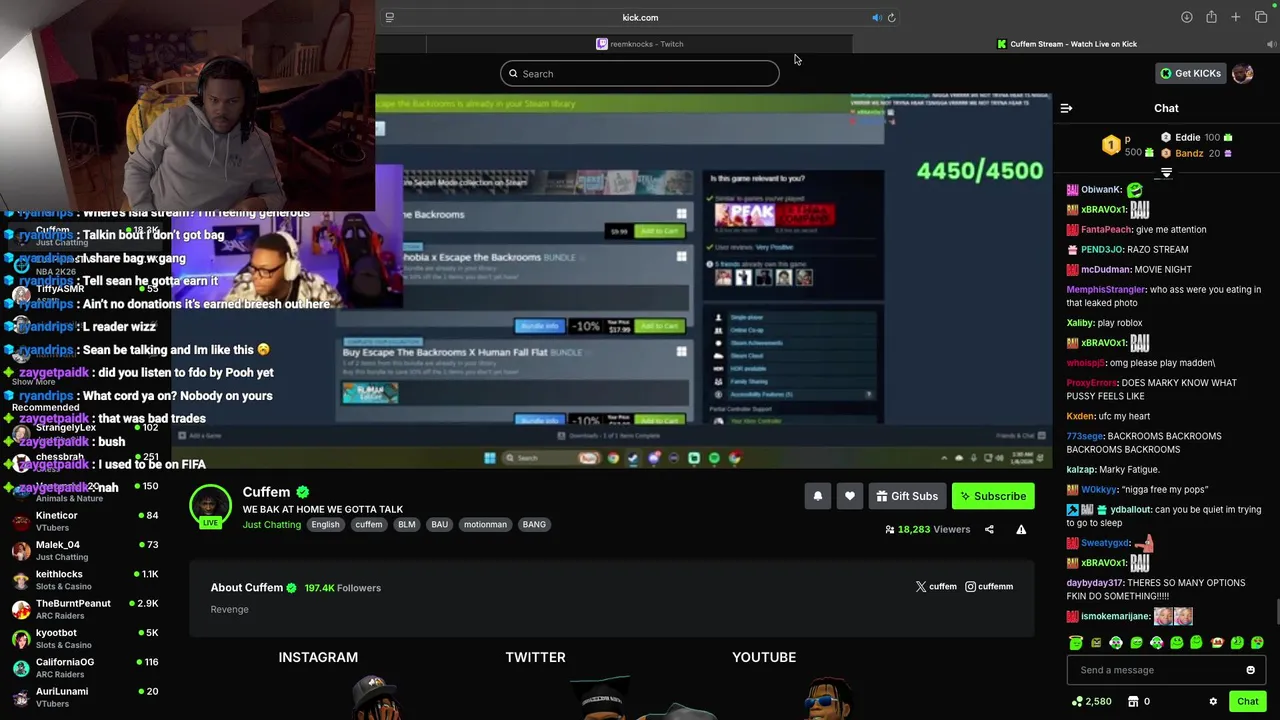Open a new browser tab
This screenshot has width=1280, height=720.
[1236, 17]
